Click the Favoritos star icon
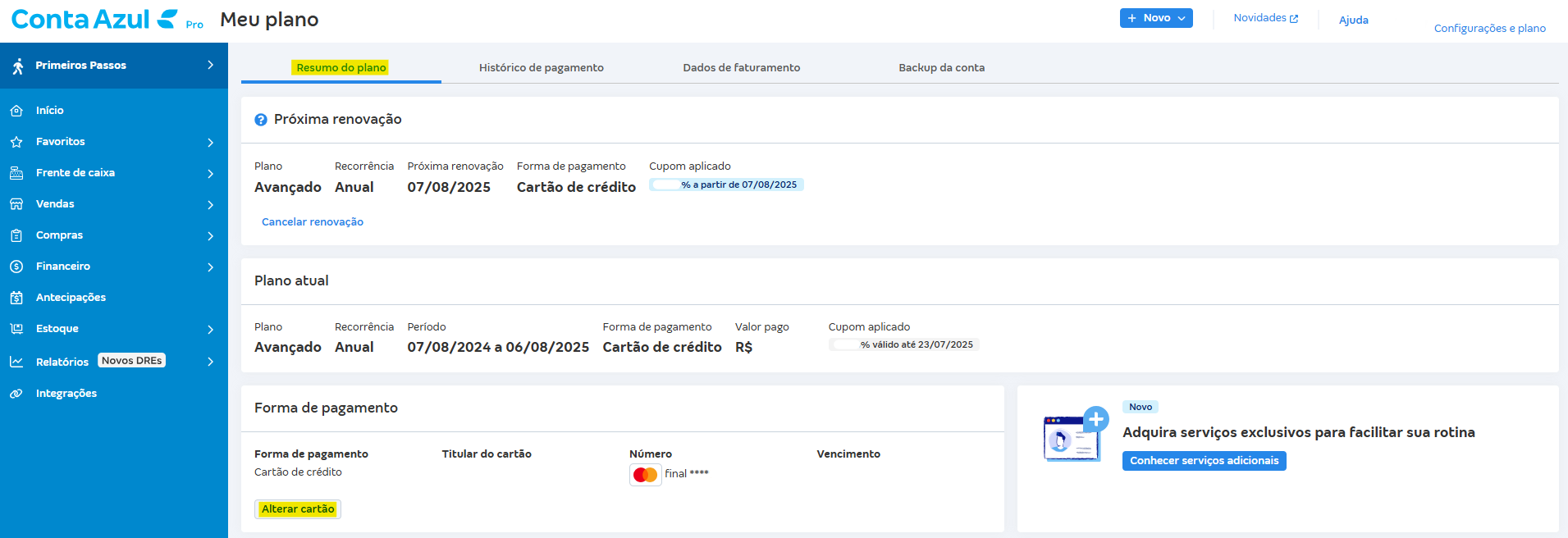The width and height of the screenshot is (1568, 538). (16, 142)
